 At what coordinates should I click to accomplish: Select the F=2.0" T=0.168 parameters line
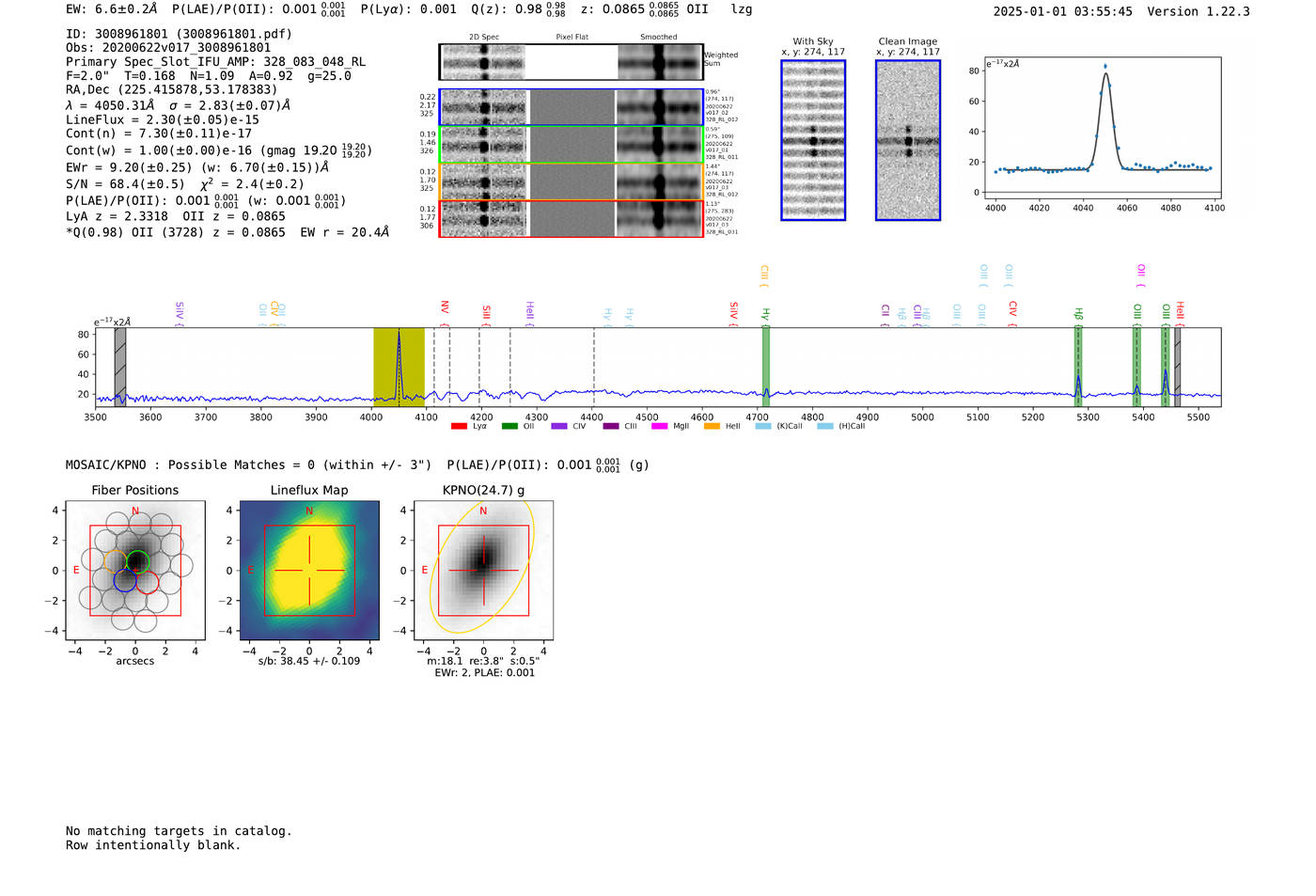[x=209, y=75]
